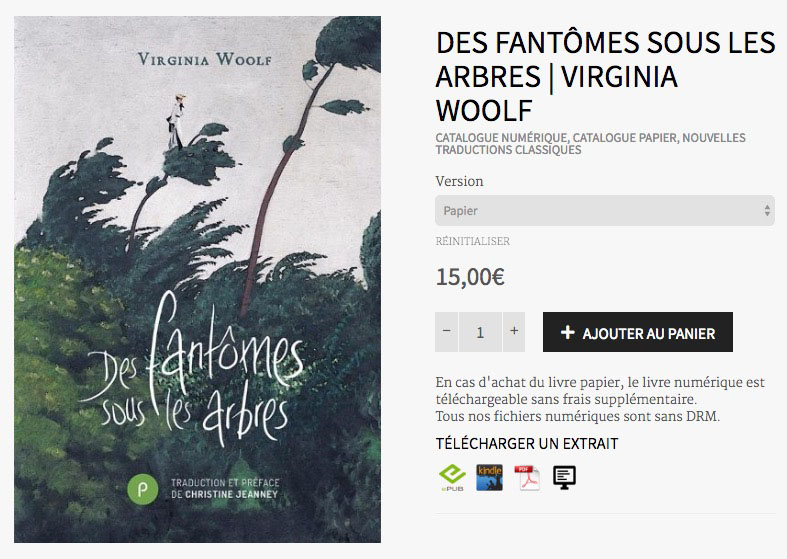Image resolution: width=787 pixels, height=559 pixels.
Task: Click Ajouter au panier
Action: (637, 332)
